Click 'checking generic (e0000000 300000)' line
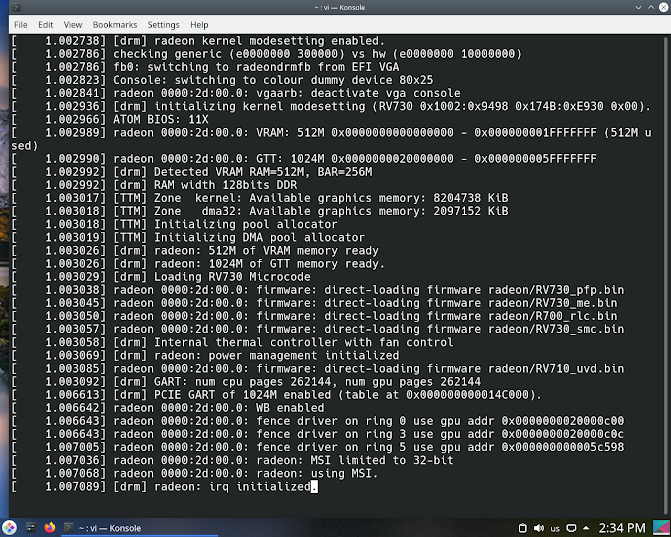 (317, 54)
